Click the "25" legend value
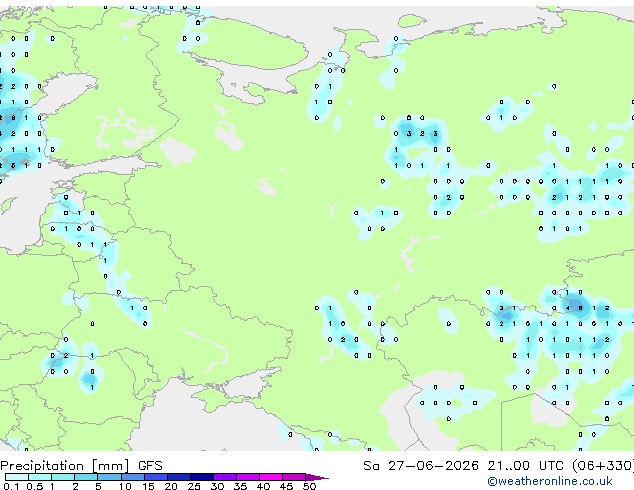The height and width of the screenshot is (490, 634). coord(194,486)
